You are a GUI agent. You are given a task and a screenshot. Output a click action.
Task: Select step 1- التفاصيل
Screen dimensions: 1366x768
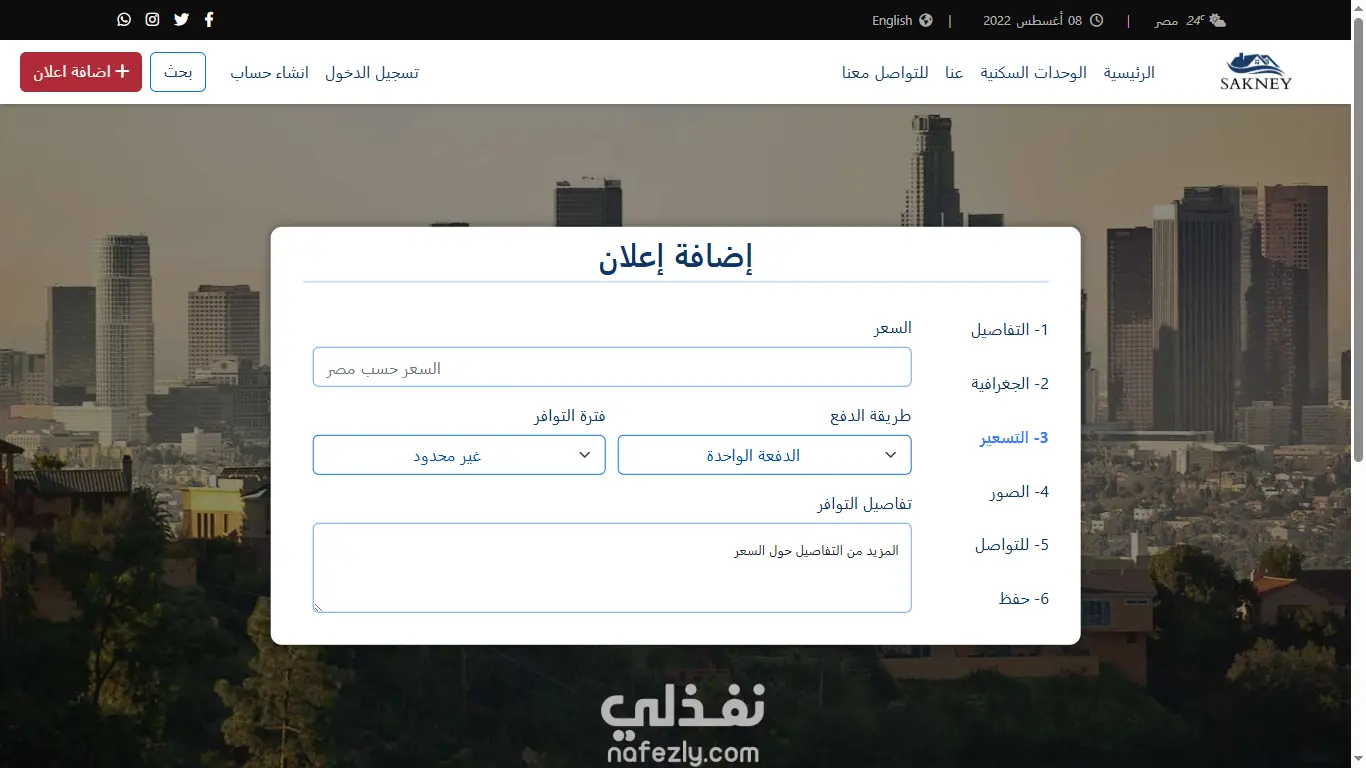(x=1009, y=330)
